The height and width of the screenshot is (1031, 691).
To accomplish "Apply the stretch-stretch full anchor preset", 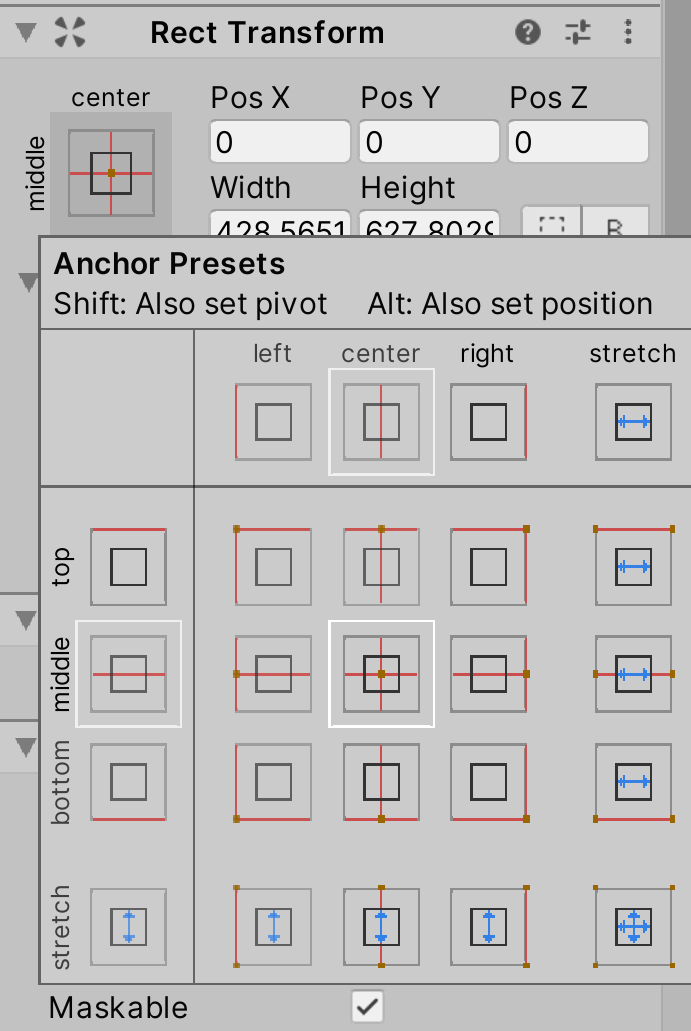I will tap(634, 926).
